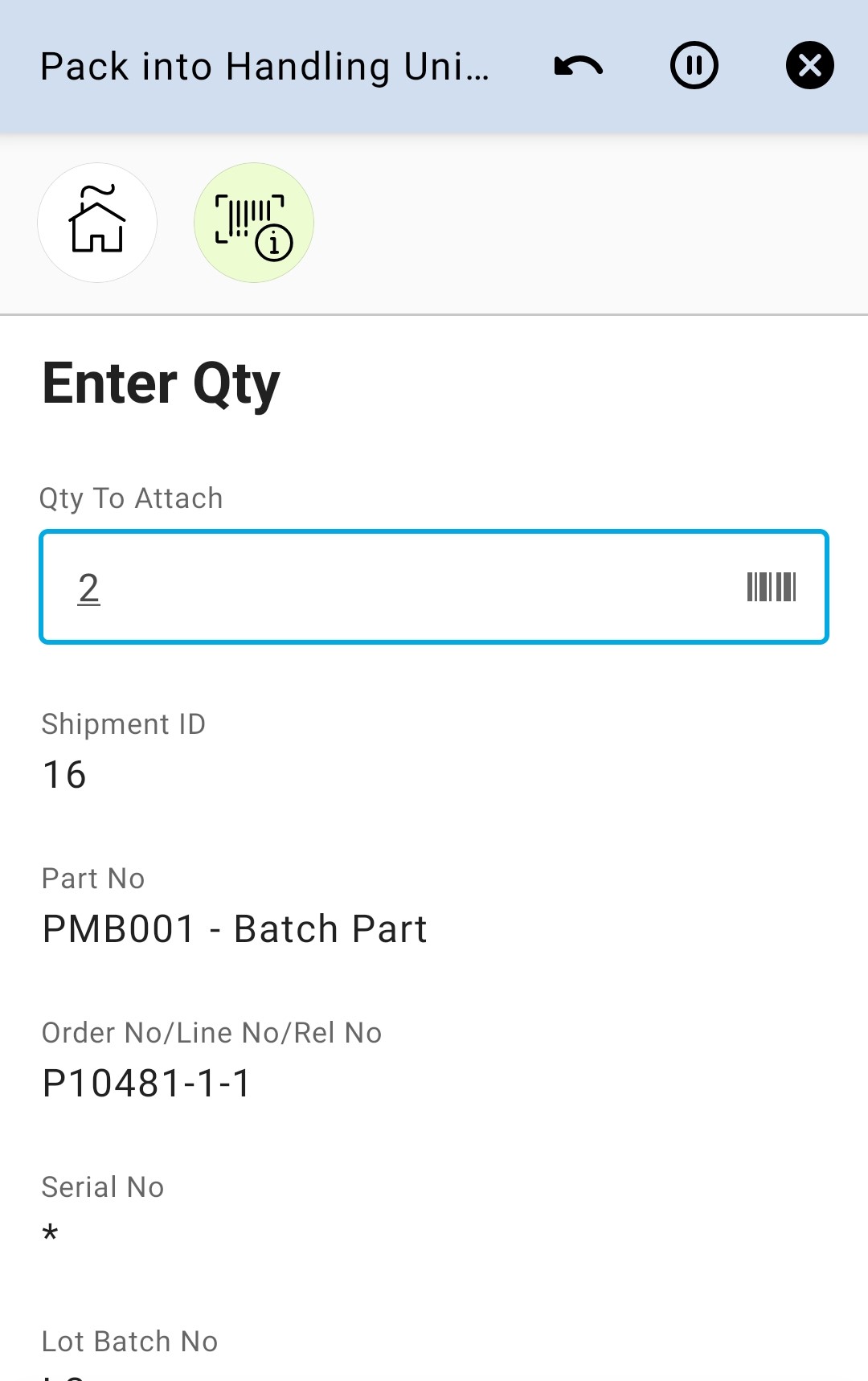Click the entered quantity value 2
The image size is (868, 1381).
[x=89, y=588]
